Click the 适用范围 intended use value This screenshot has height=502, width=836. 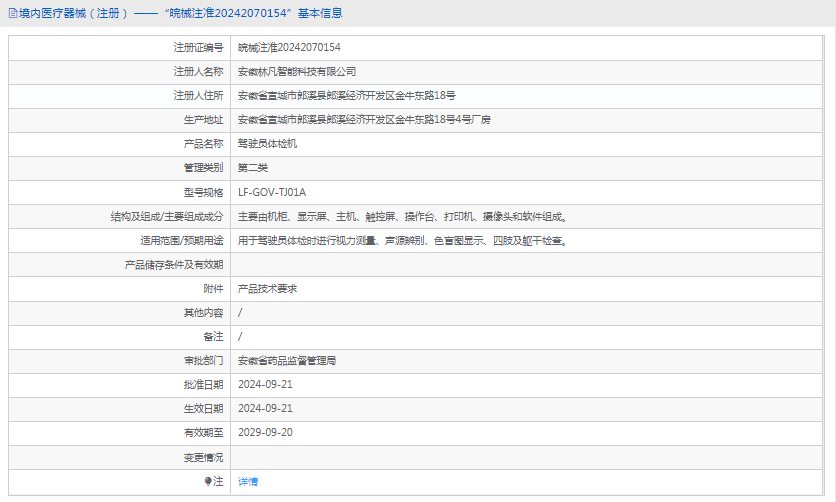pos(404,240)
